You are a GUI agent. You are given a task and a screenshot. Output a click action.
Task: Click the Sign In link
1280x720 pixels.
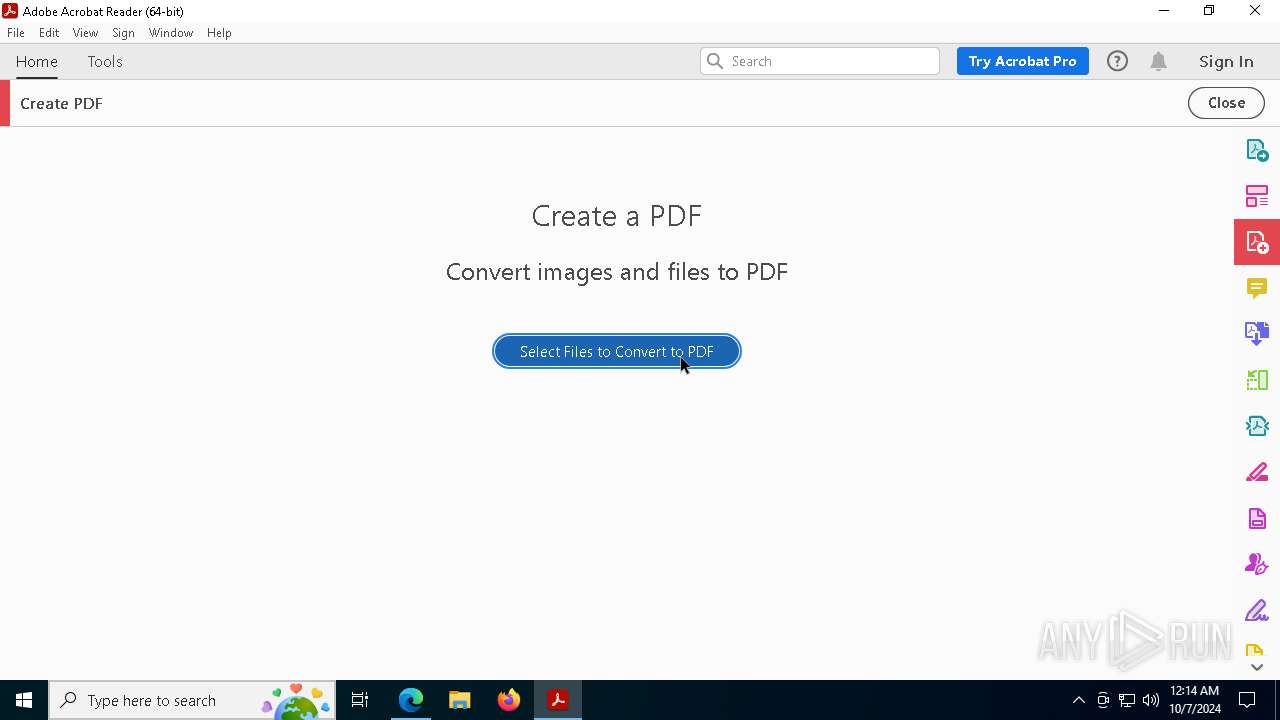tap(1226, 61)
